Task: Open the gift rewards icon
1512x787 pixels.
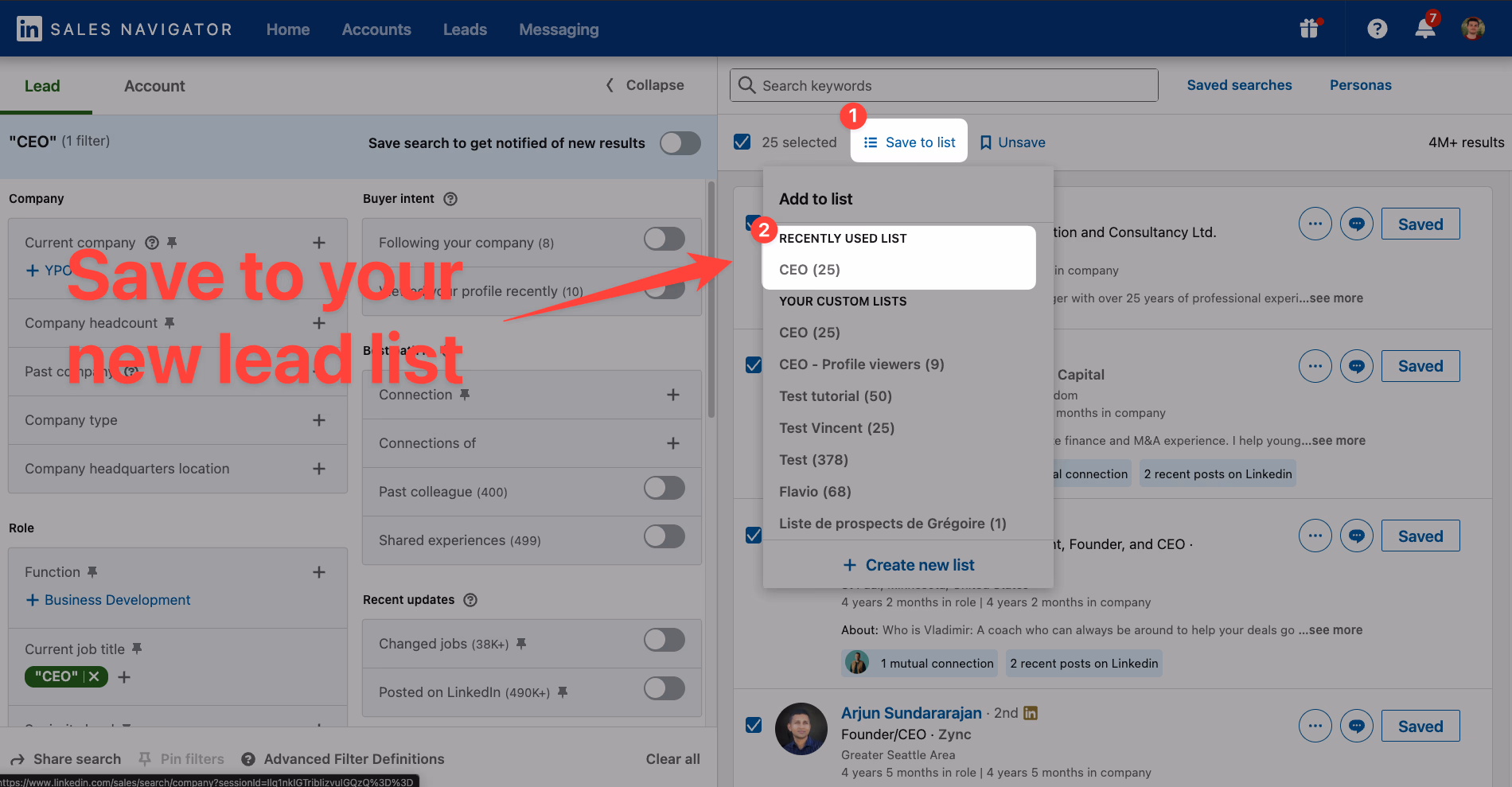Action: [x=1309, y=29]
